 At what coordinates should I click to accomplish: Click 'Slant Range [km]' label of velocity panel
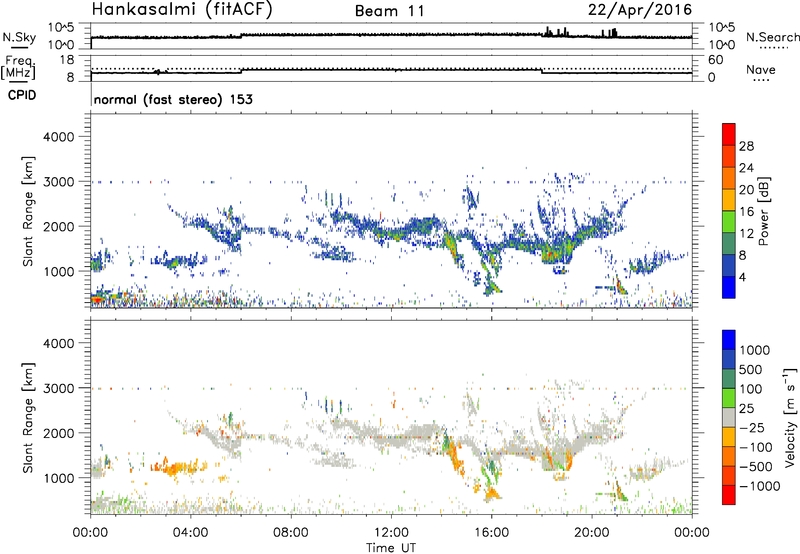point(28,417)
